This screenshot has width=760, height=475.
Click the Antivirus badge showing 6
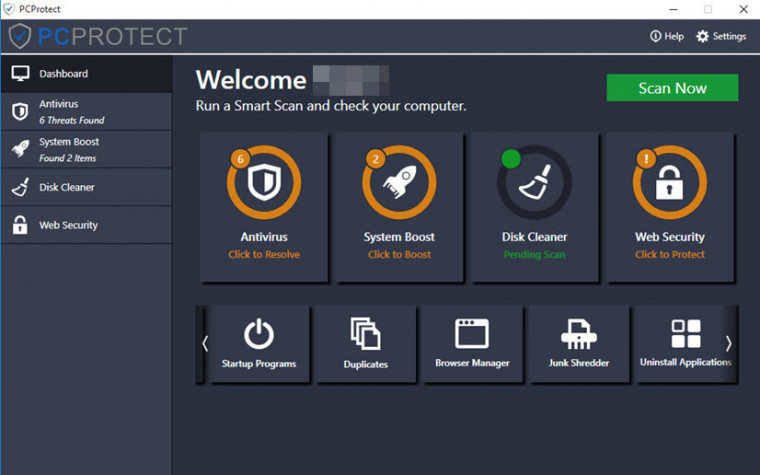240,158
